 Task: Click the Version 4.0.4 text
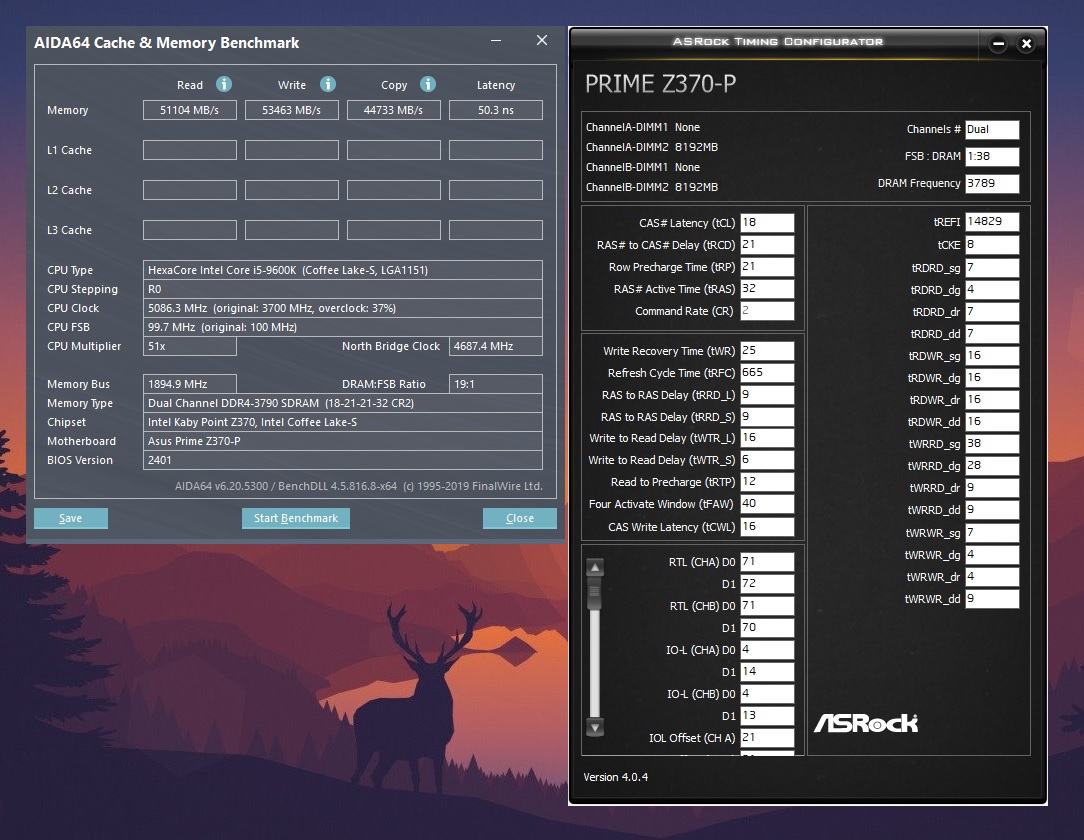[615, 777]
